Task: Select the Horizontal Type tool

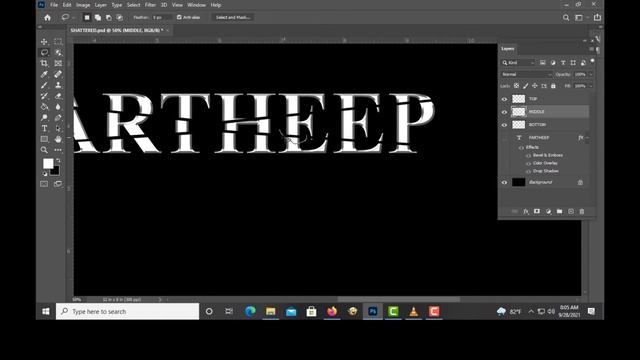Action: click(44, 128)
